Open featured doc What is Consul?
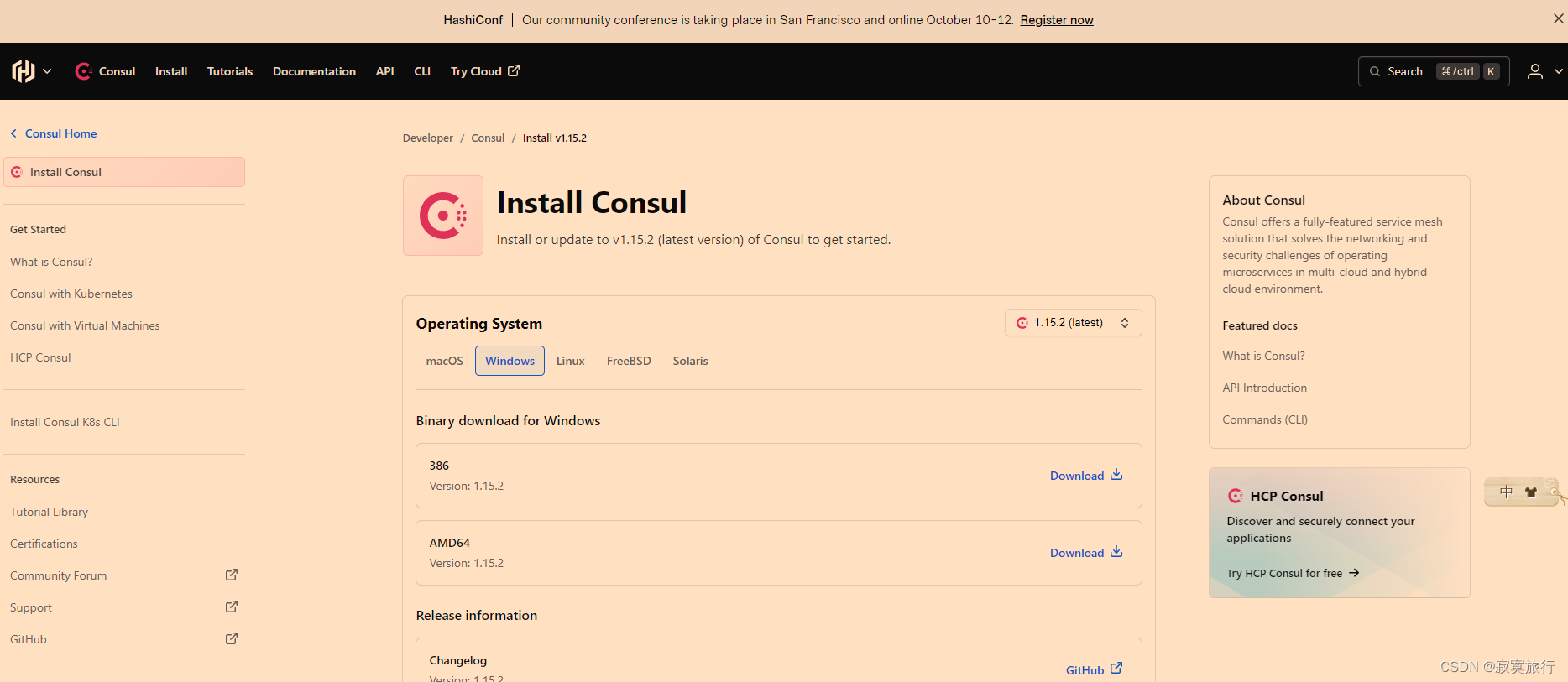 1263,356
